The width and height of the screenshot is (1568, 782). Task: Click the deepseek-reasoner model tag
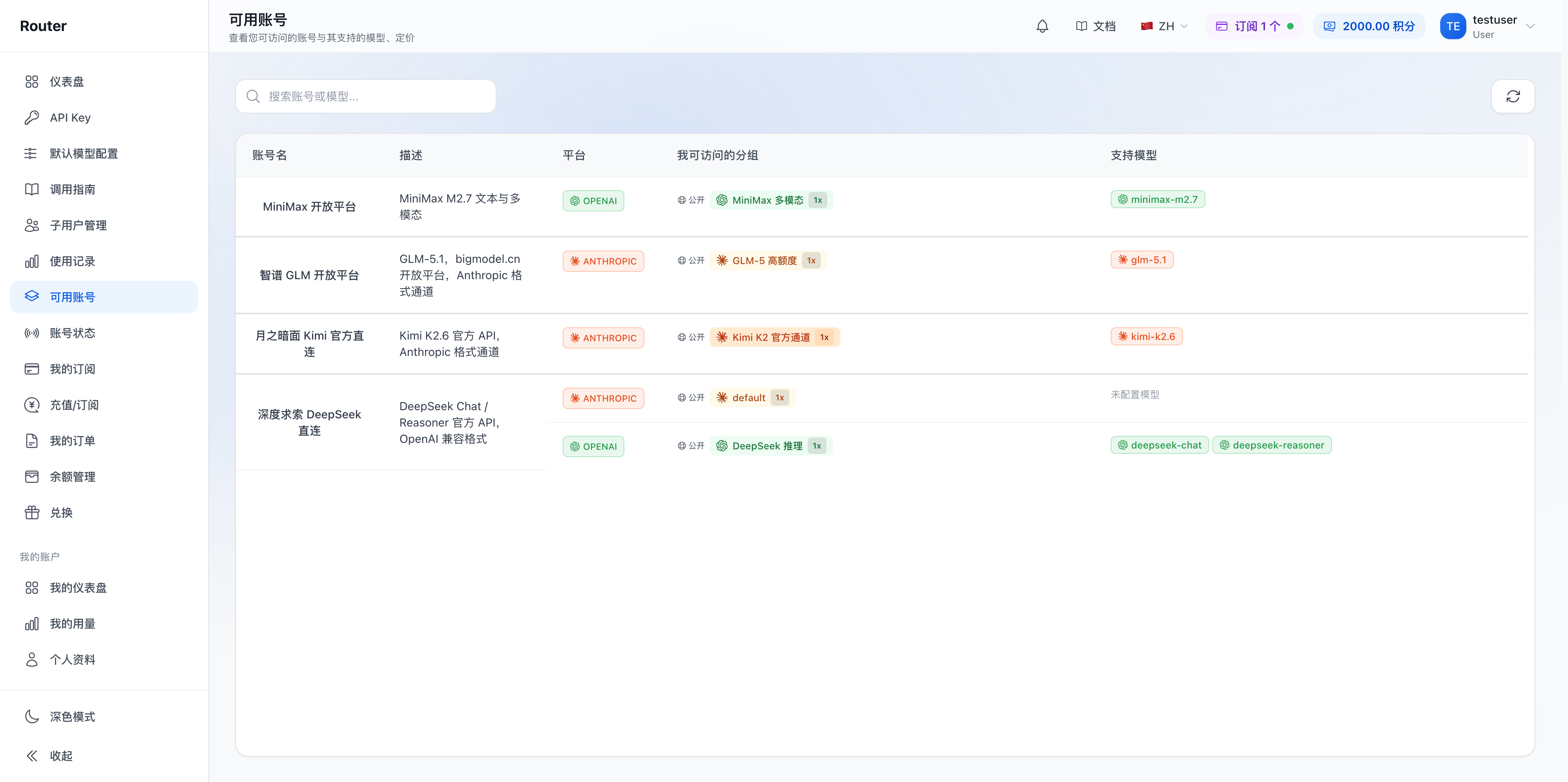(x=1272, y=445)
